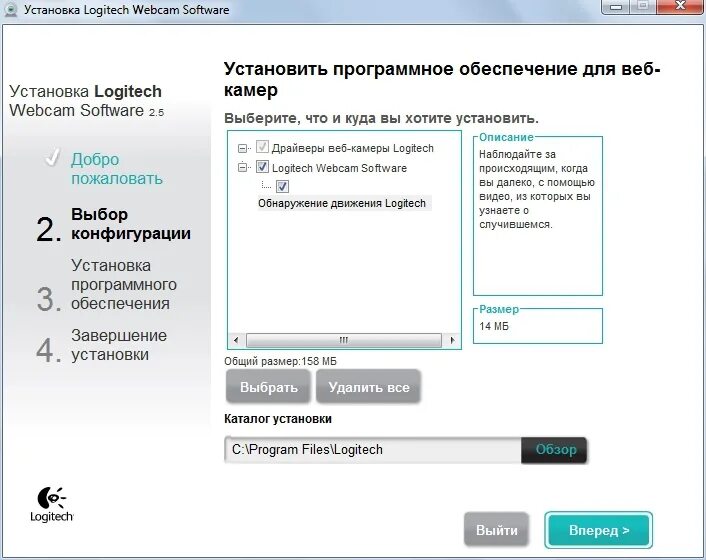Viewport: 706px width, 560px height.
Task: Click the horizontal scrollbar thumb in component list
Action: click(x=344, y=340)
